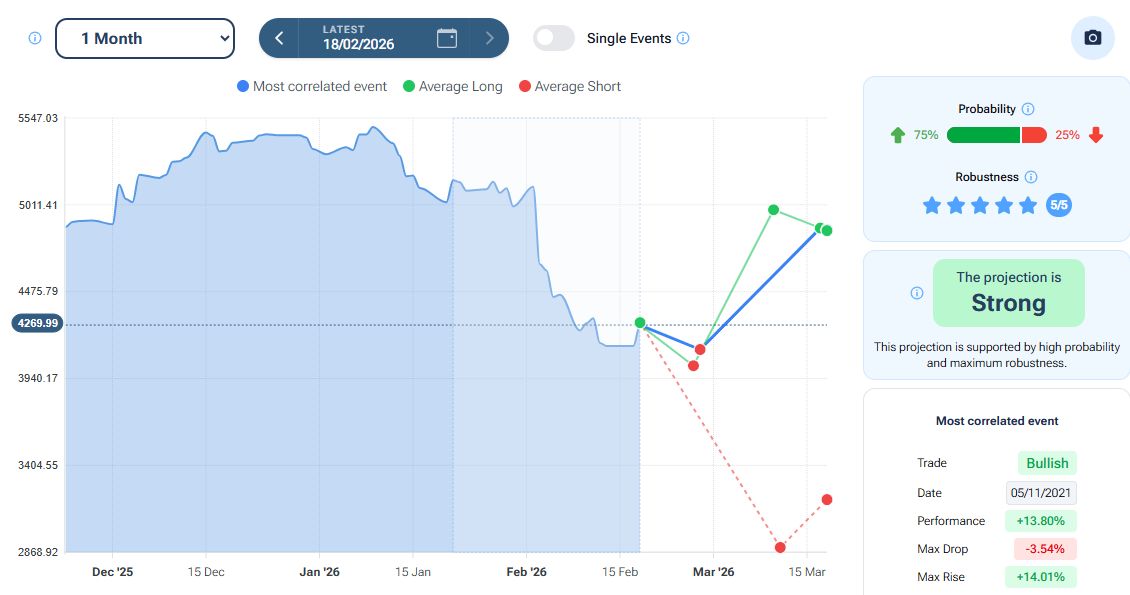Click the green up-arrow probability icon
The width and height of the screenshot is (1130, 595).
click(x=897, y=135)
